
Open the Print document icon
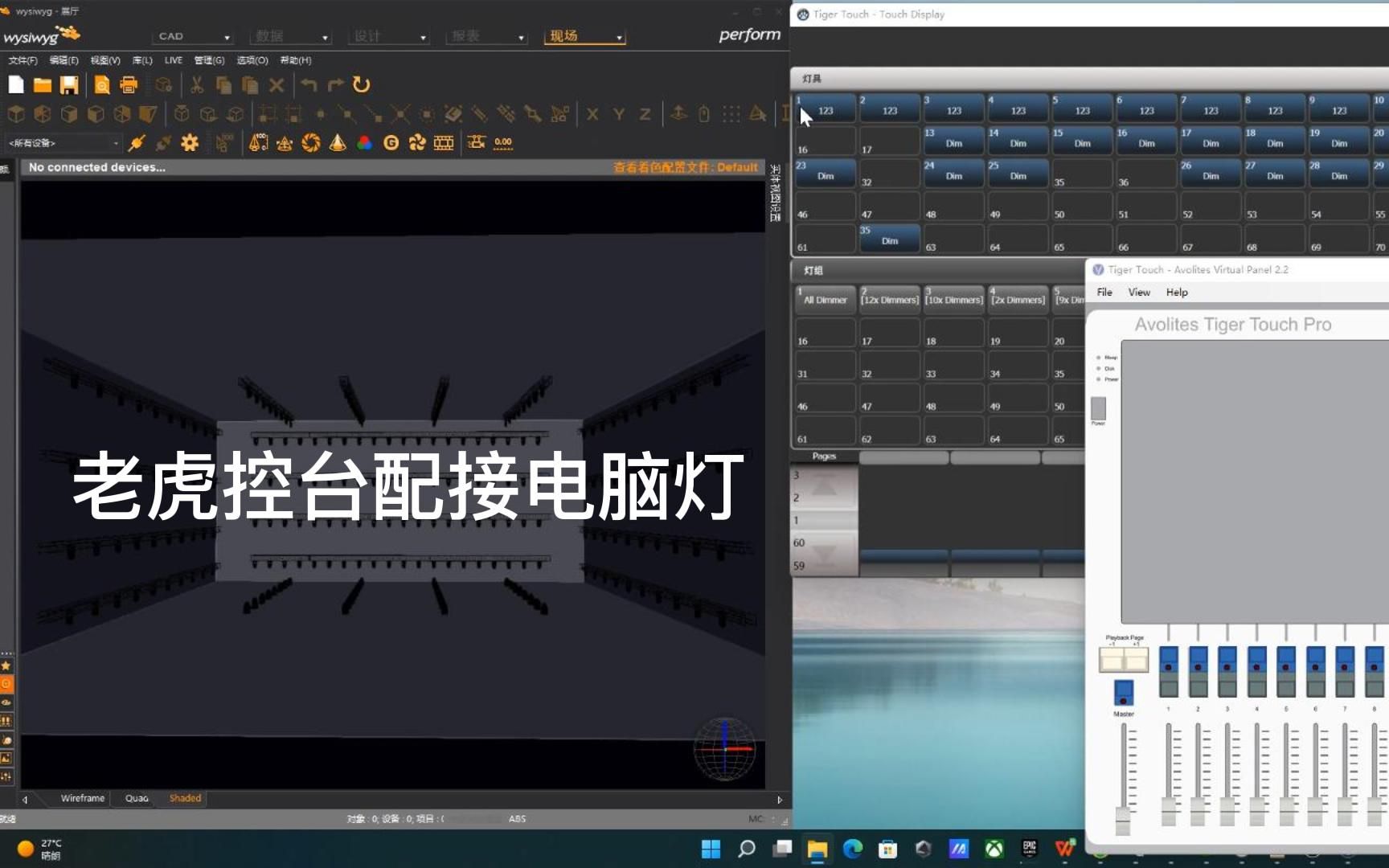click(x=129, y=84)
